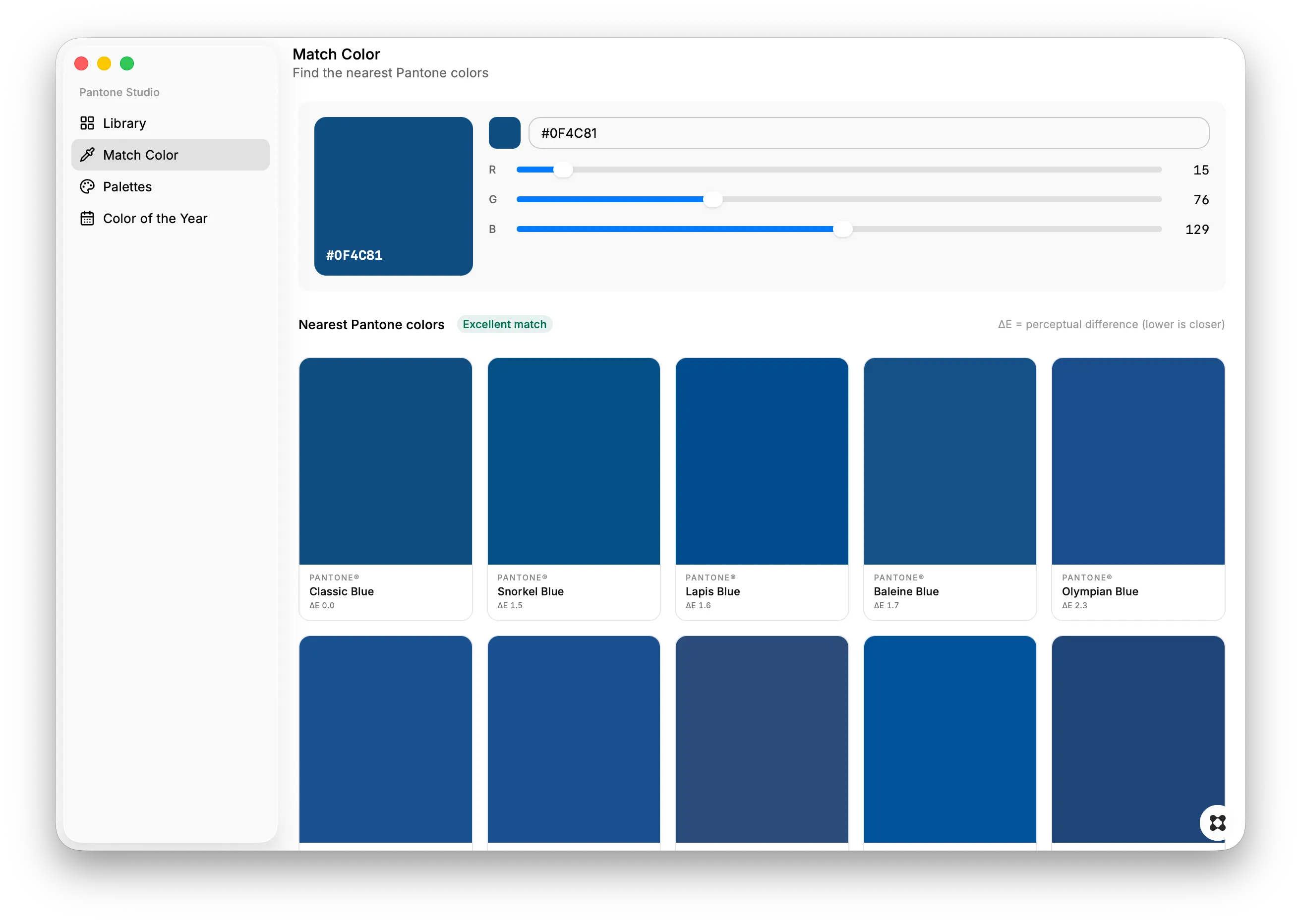Screen dimensions: 1301x924
Task: Minimize the window with the yellow button
Action: (x=104, y=63)
